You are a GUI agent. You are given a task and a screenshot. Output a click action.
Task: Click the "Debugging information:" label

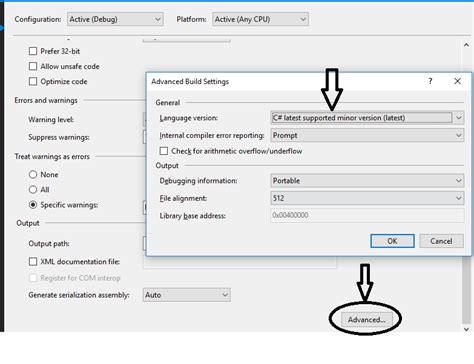pos(198,181)
